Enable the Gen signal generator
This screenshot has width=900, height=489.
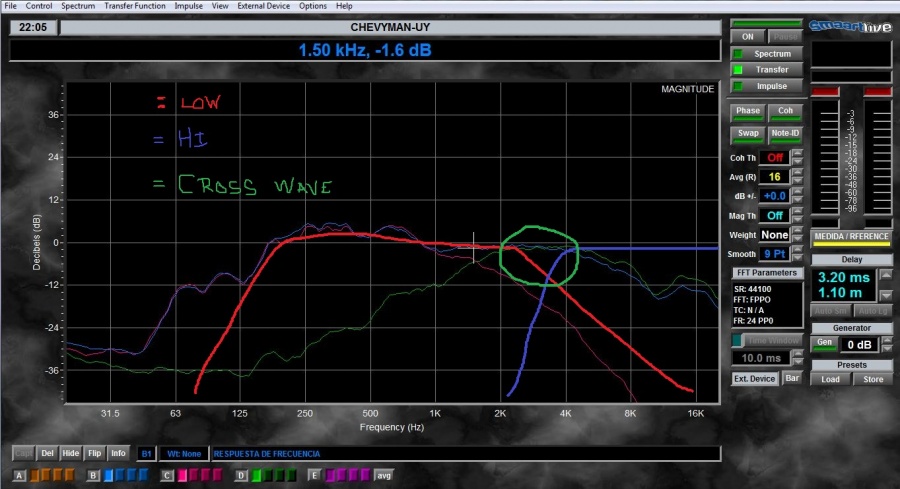pos(824,342)
